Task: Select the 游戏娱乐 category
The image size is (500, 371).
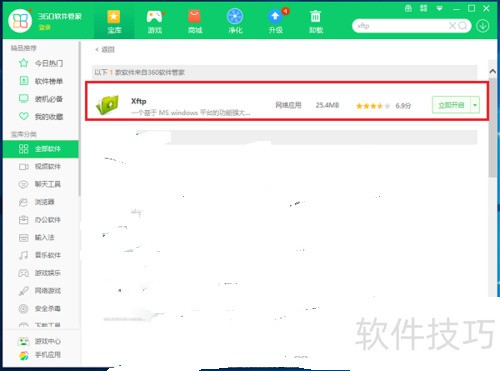Action: [41, 273]
